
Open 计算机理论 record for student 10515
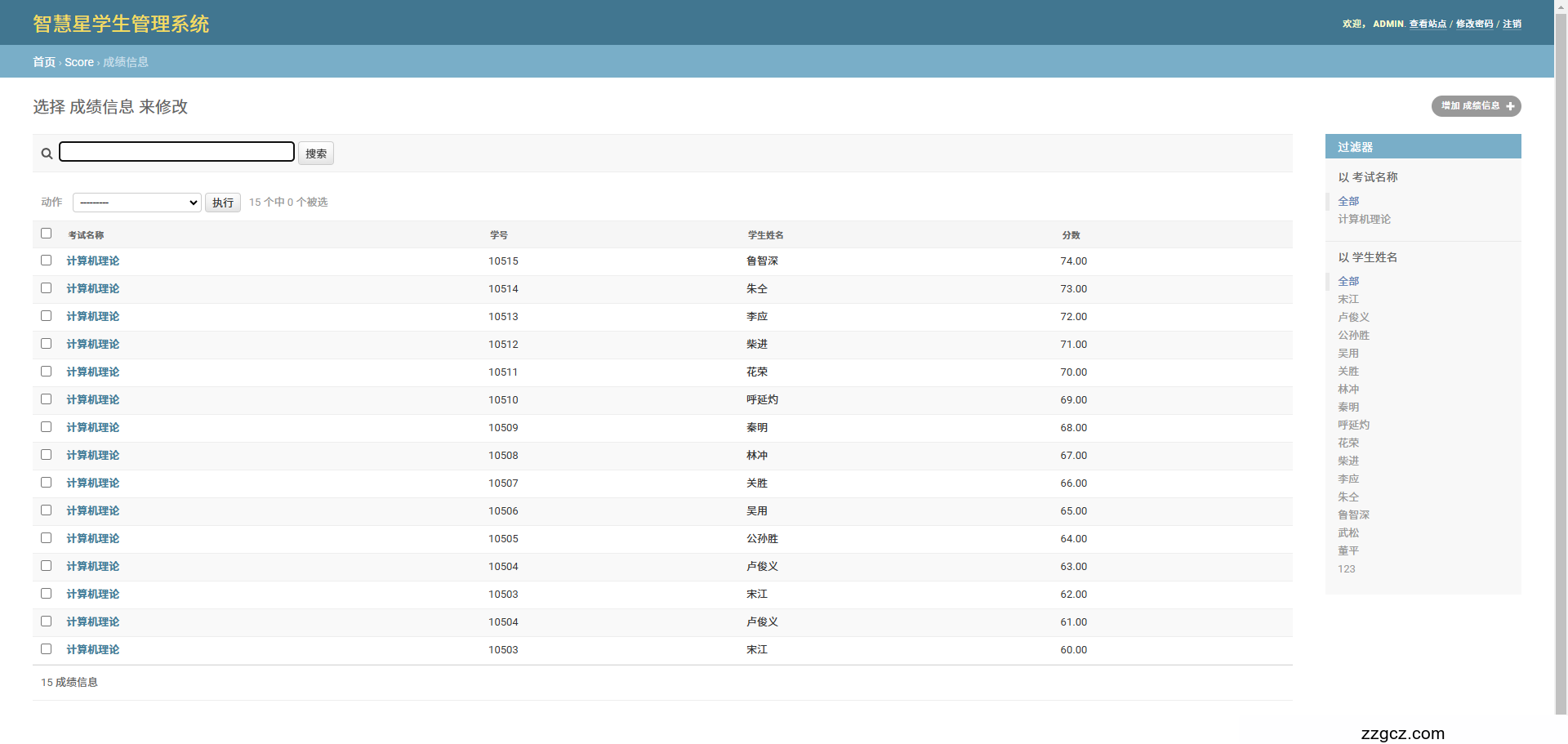tap(93, 261)
